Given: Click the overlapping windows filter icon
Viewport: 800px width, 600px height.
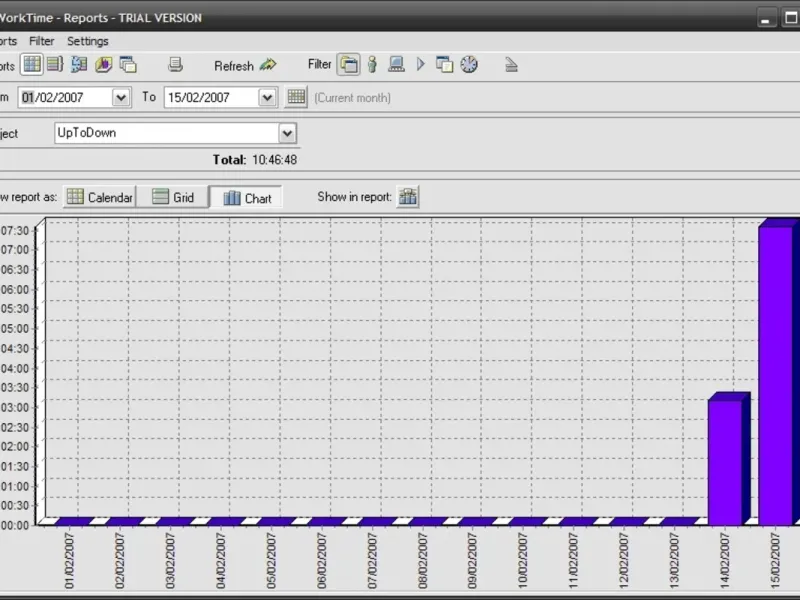Looking at the screenshot, I should pyautogui.click(x=444, y=65).
